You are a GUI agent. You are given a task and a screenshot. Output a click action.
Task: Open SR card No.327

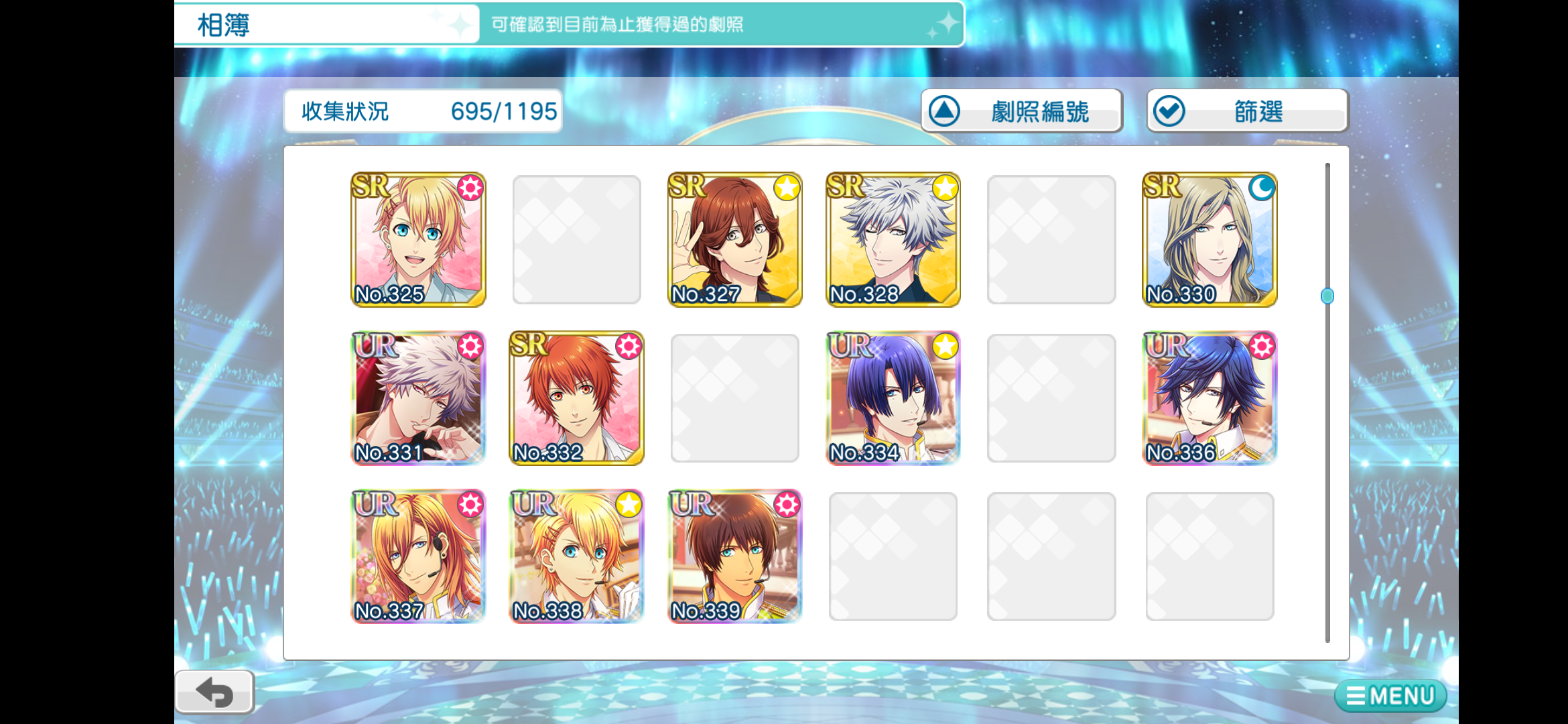click(735, 240)
